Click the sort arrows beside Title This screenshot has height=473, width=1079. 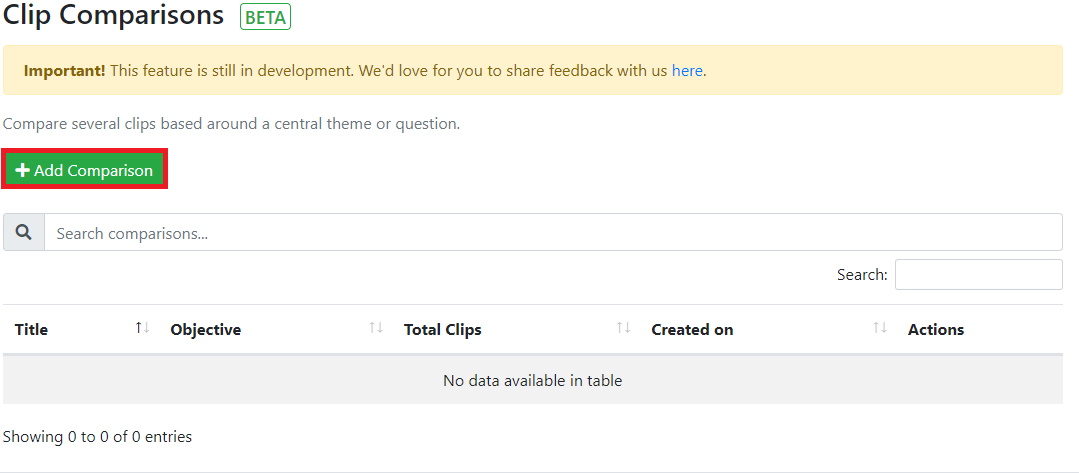[142, 328]
